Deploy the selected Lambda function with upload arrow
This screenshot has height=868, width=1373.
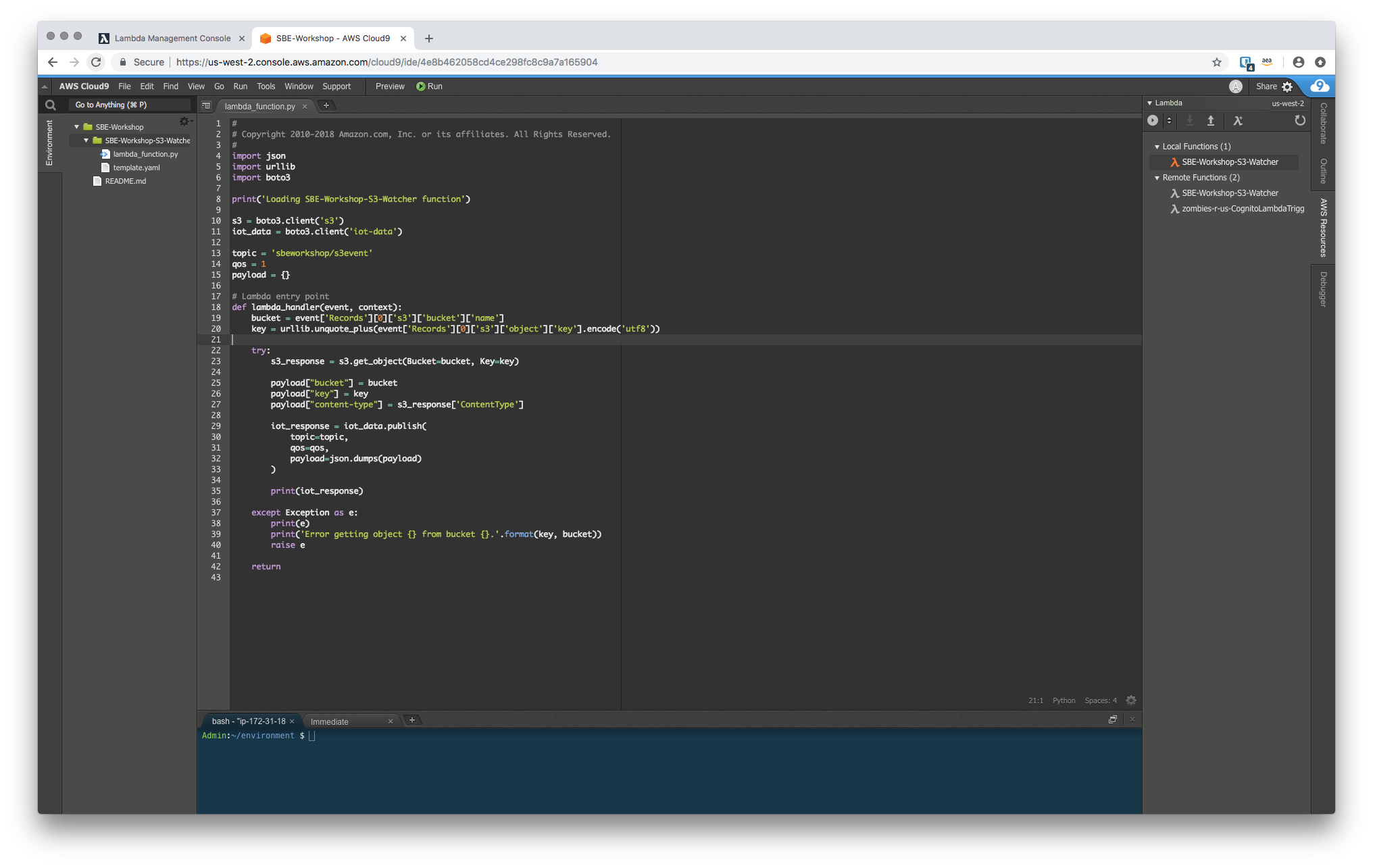(1211, 120)
